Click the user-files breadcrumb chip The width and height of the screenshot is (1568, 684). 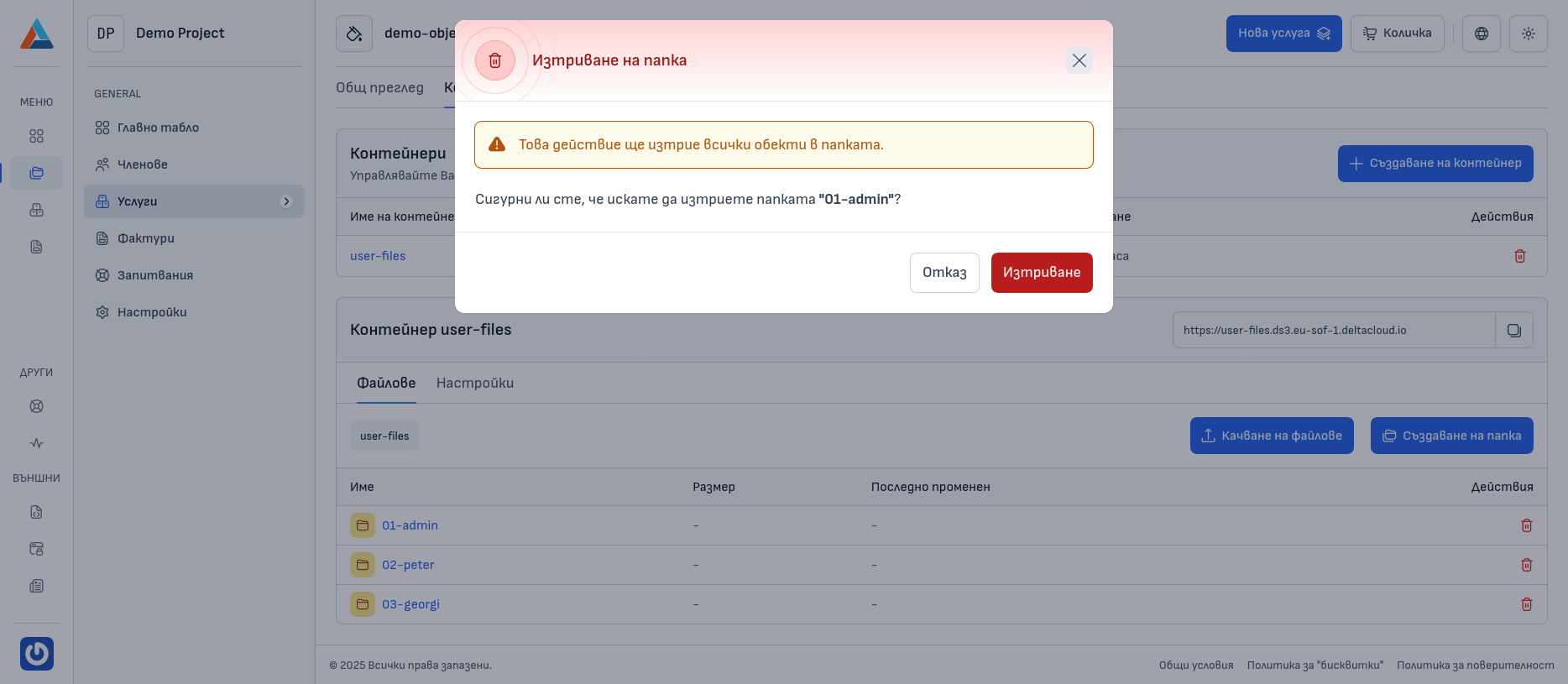point(384,436)
